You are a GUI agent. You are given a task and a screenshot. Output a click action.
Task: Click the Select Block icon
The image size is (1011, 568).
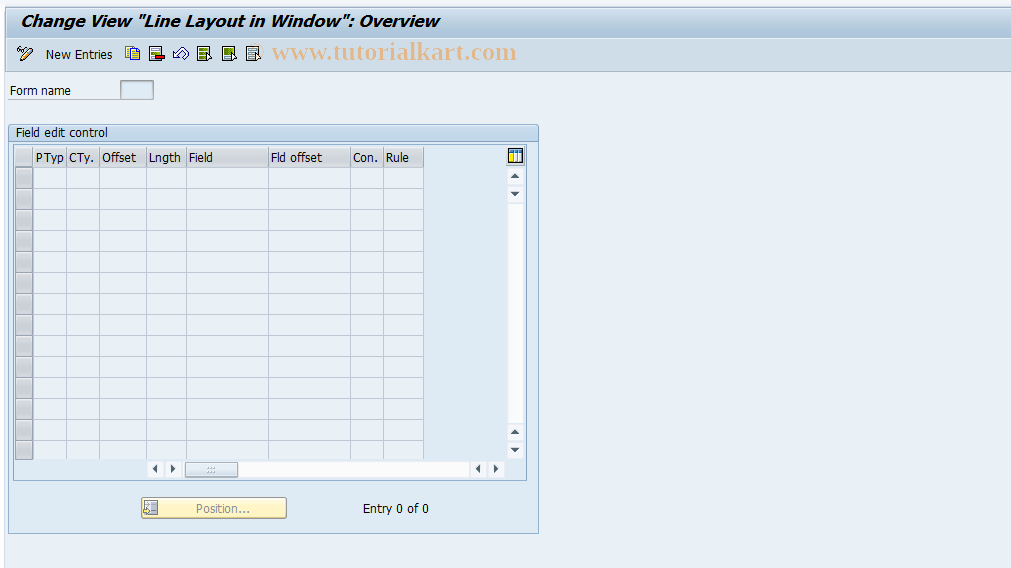tap(229, 54)
